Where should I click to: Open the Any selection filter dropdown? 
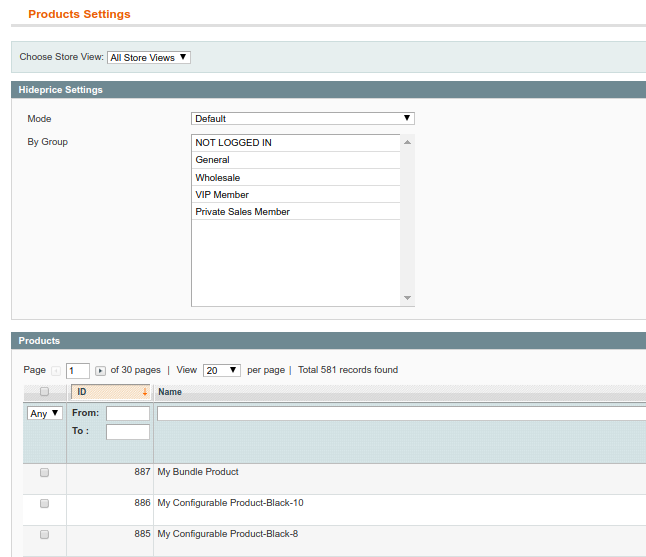[x=45, y=413]
